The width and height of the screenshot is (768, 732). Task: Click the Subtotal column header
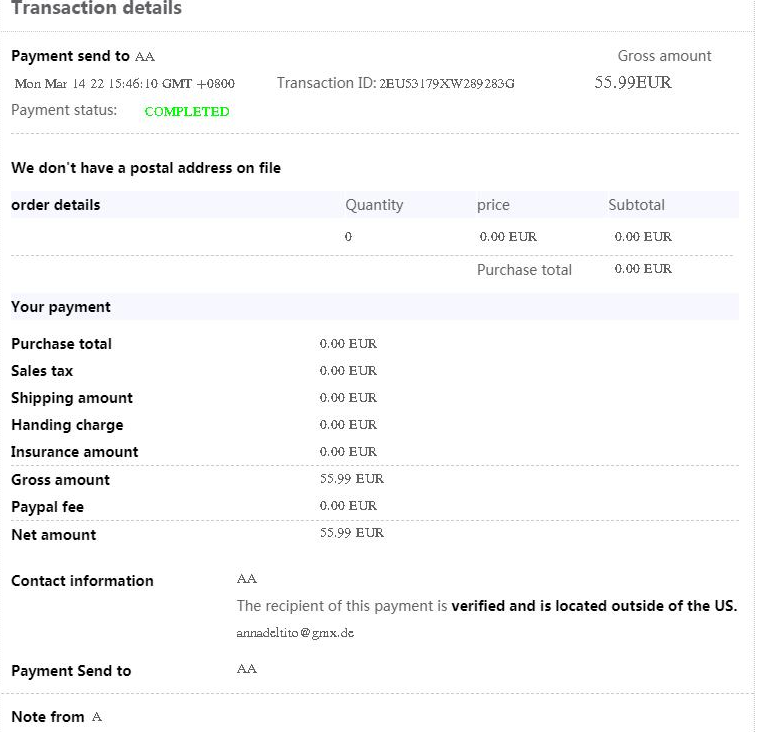(636, 205)
